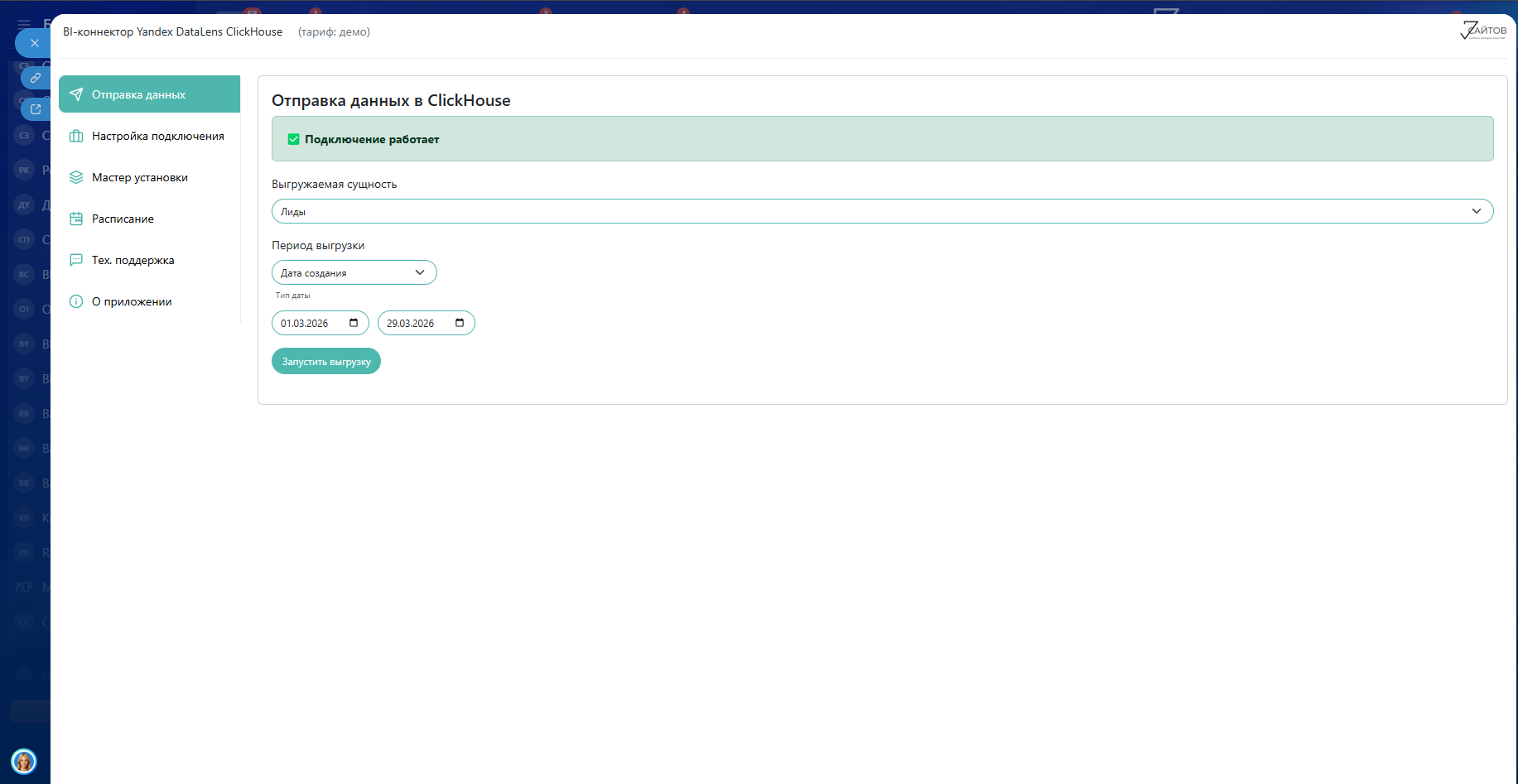
Task: Click the title BI-коннектор Yandex DataLens ClickHouse
Action: [x=172, y=31]
